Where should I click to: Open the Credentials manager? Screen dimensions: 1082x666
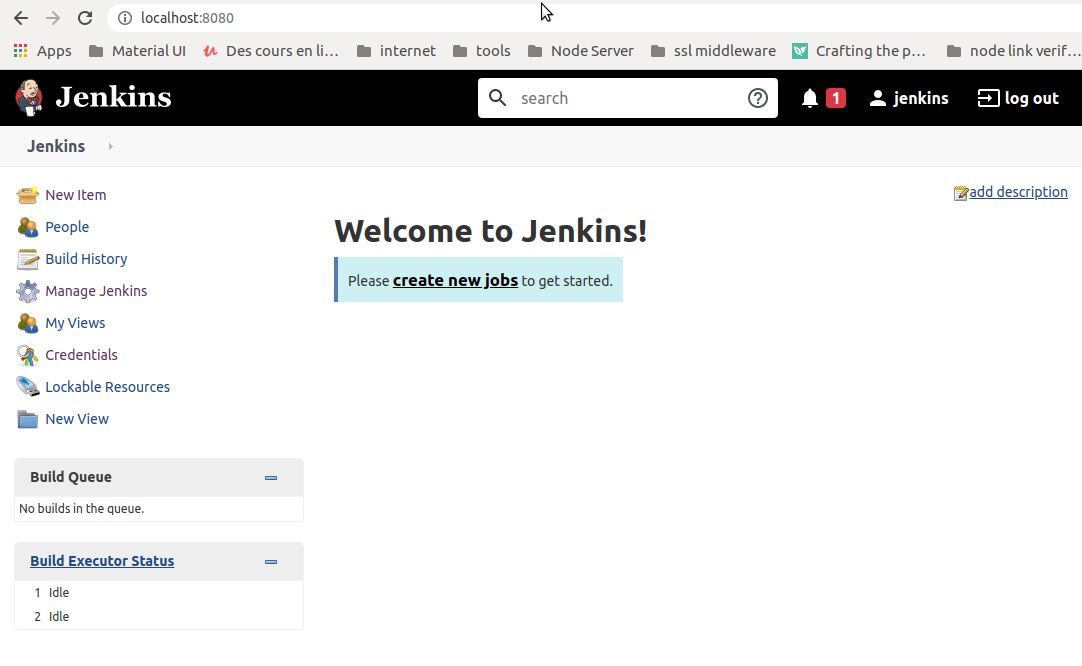pyautogui.click(x=80, y=354)
